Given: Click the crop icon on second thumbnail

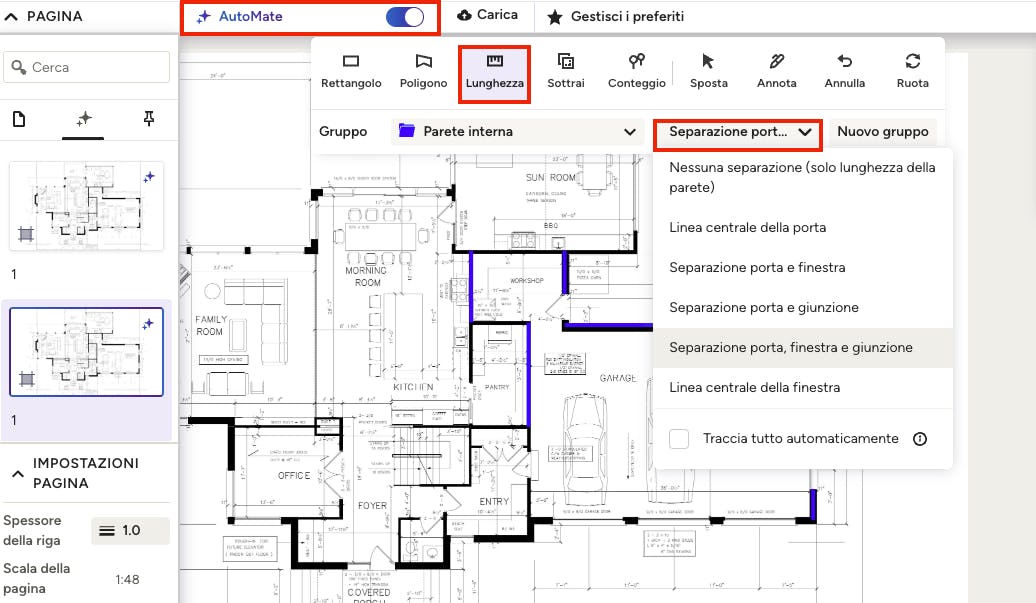Looking at the screenshot, I should point(26,379).
